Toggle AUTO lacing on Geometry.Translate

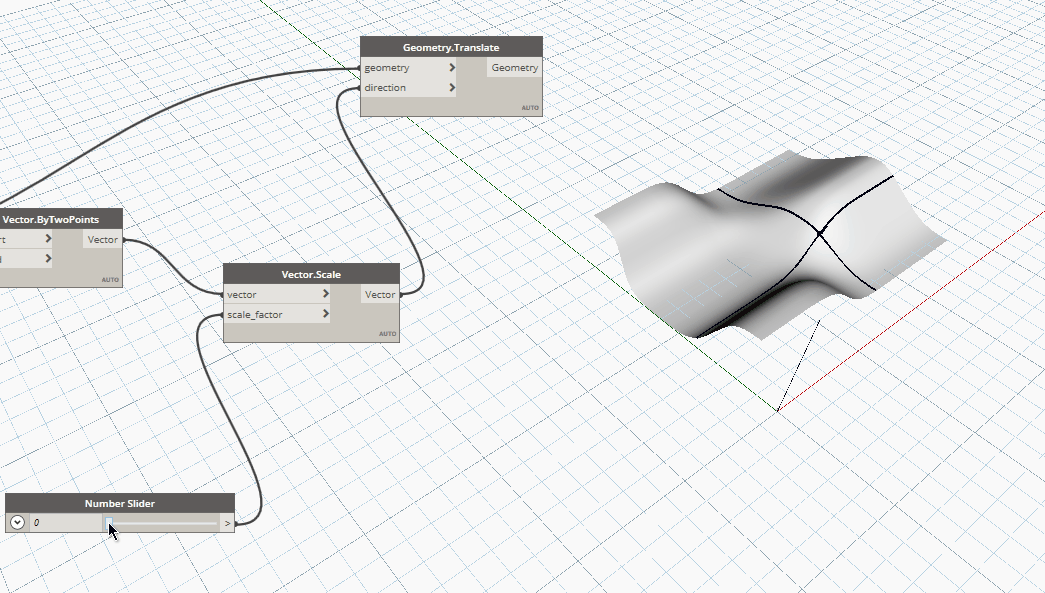pos(529,106)
